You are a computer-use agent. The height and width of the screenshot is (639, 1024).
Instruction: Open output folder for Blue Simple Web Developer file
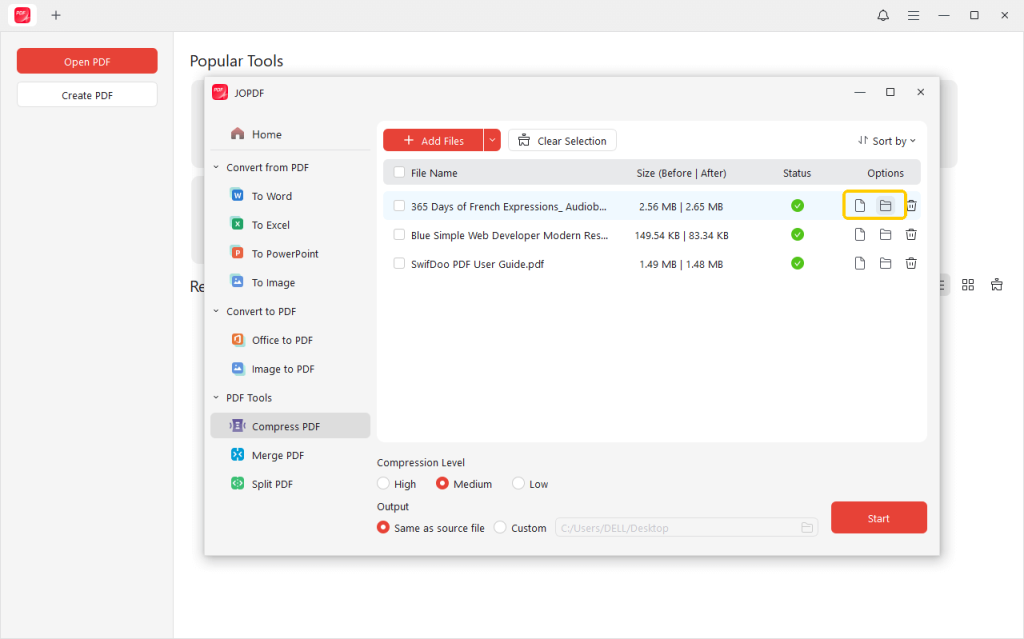[885, 235]
